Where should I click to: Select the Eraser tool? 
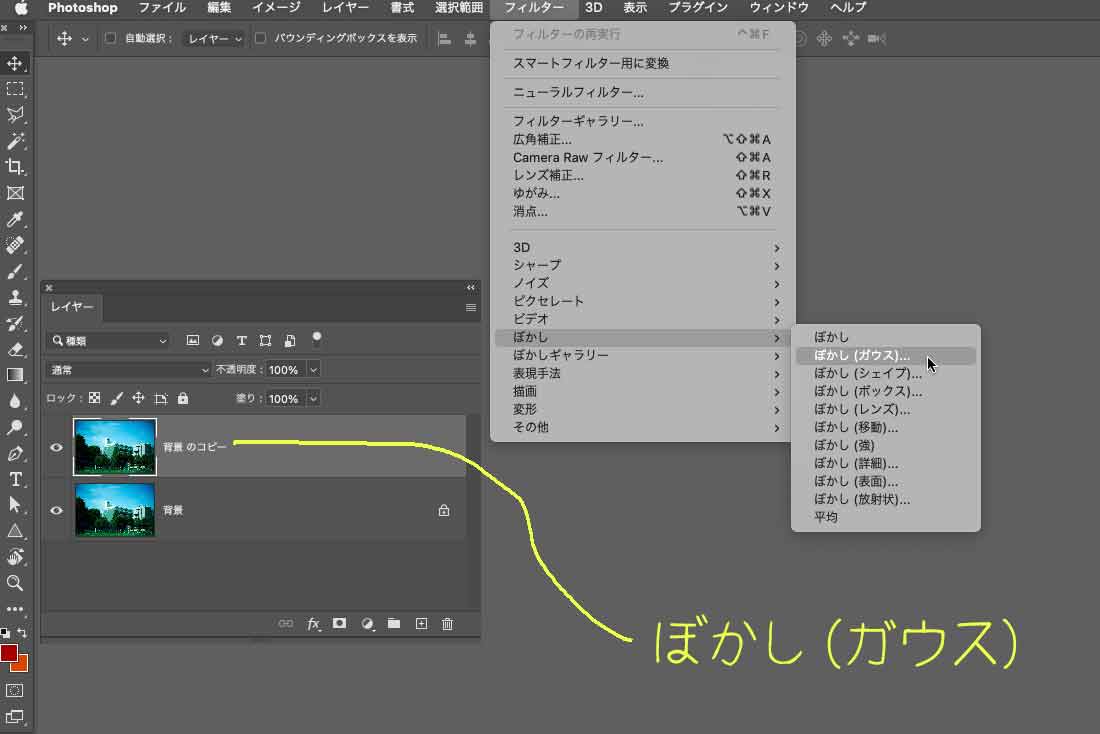[15, 349]
